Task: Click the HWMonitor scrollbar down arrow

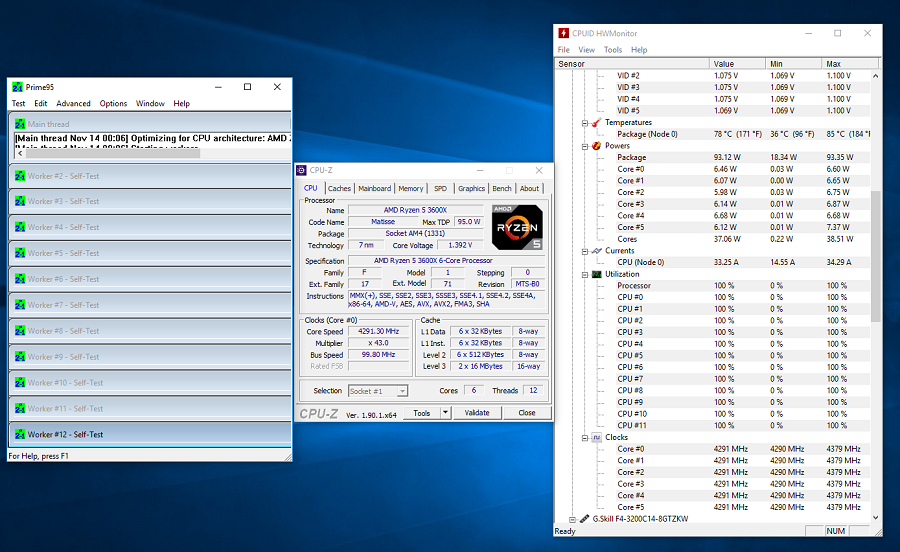Action: tap(875, 518)
